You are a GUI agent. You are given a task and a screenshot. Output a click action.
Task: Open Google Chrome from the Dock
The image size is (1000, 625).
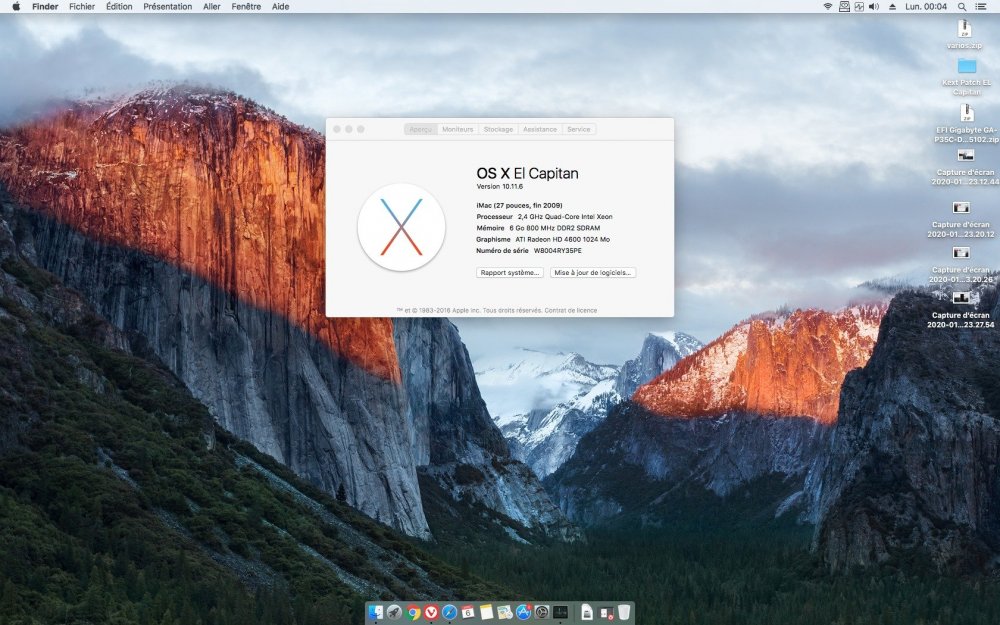pyautogui.click(x=413, y=612)
